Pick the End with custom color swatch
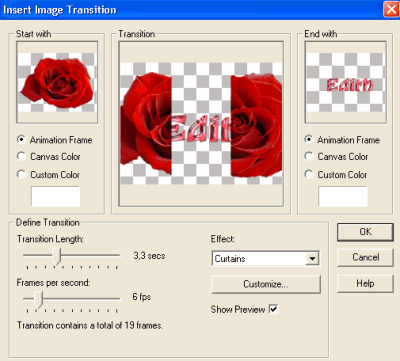Viewport: 400px width, 361px height. (x=343, y=197)
